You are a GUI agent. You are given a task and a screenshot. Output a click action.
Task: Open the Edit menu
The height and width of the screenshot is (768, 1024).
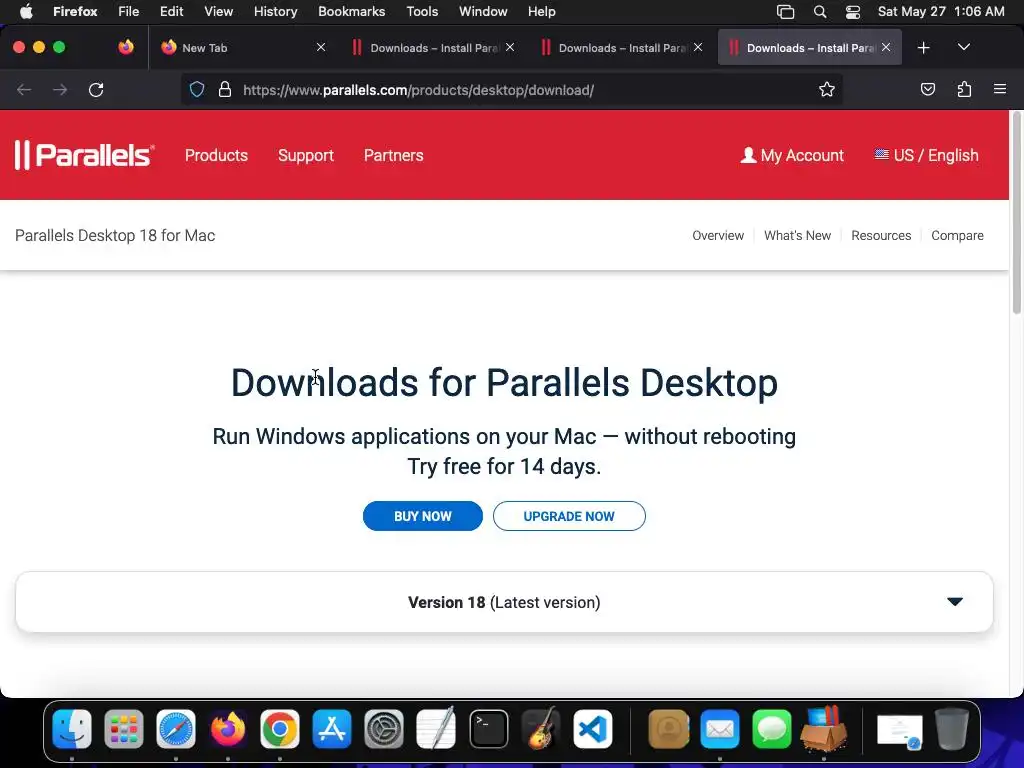pos(171,11)
